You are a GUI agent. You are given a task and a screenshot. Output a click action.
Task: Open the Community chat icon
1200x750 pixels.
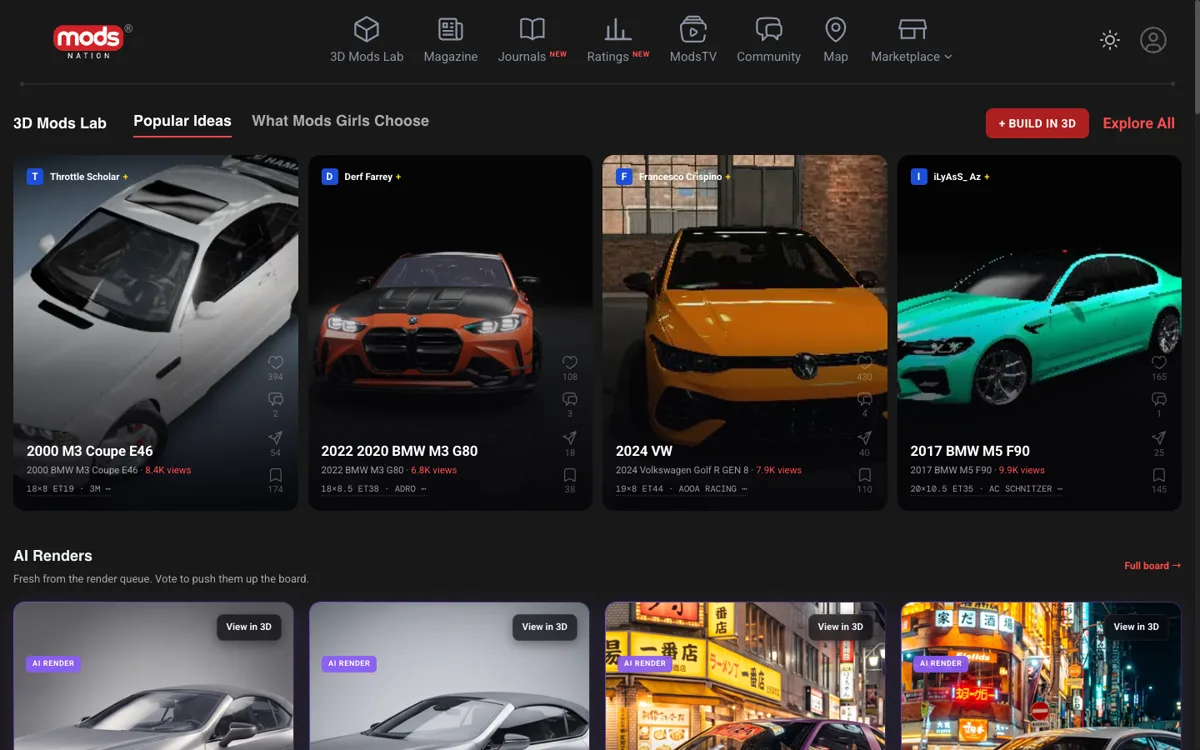coord(768,29)
